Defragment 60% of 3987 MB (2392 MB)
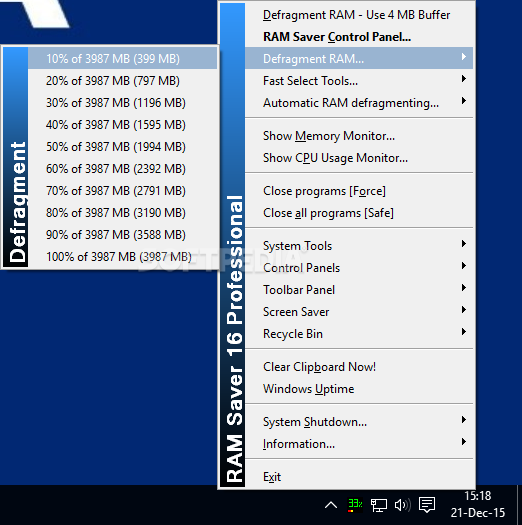This screenshot has height=525, width=522. click(x=123, y=169)
